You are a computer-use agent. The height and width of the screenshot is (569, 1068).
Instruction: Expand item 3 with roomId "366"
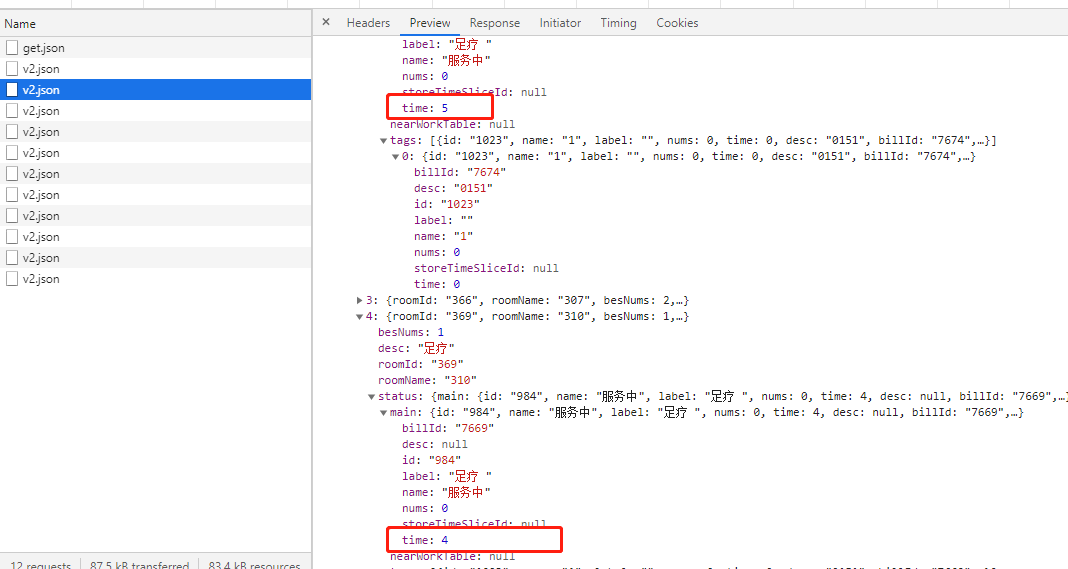[359, 301]
